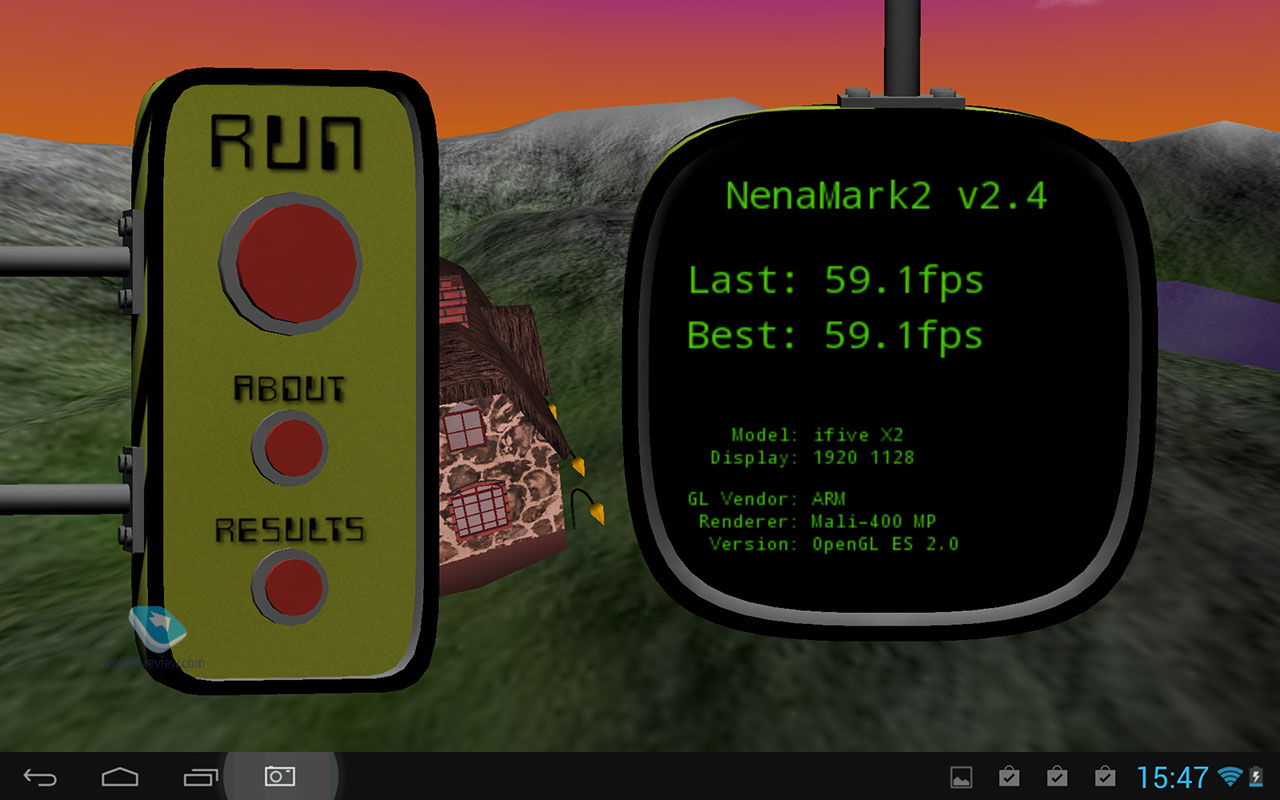Open the Android home screen icon

click(x=119, y=777)
